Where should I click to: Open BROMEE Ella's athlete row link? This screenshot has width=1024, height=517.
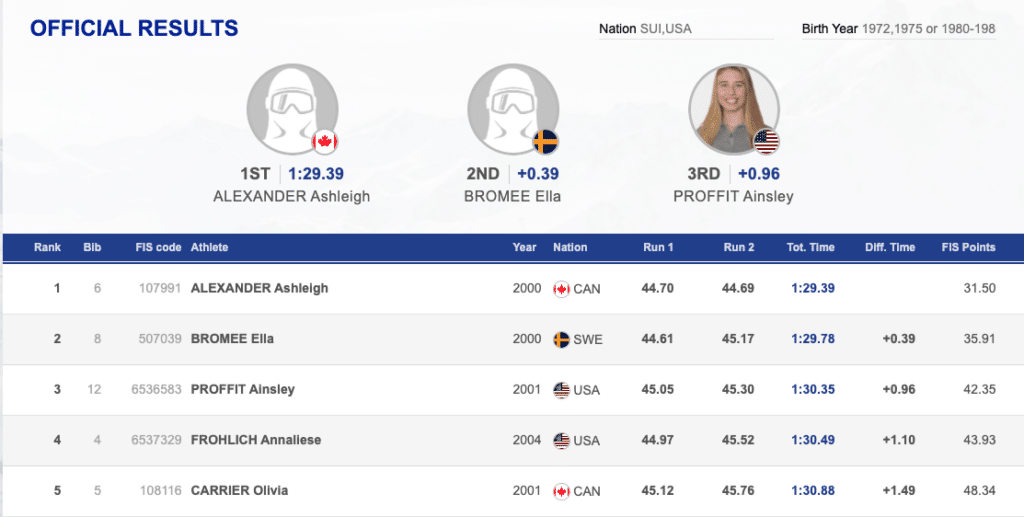pyautogui.click(x=232, y=339)
